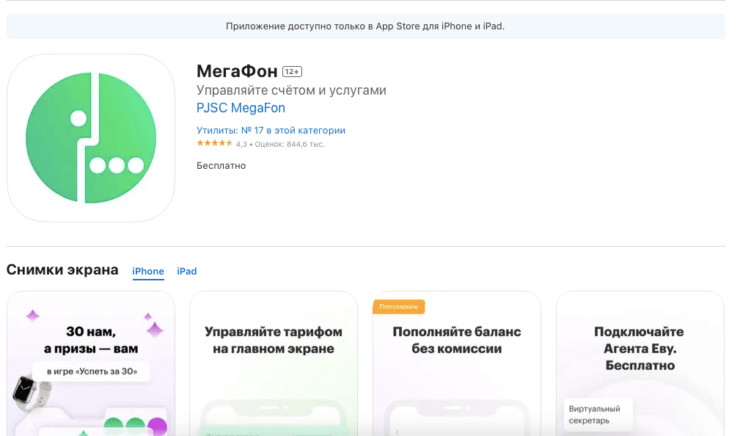Click the App Store availability banner
Screen dimensions: 740x436
pyautogui.click(x=366, y=26)
